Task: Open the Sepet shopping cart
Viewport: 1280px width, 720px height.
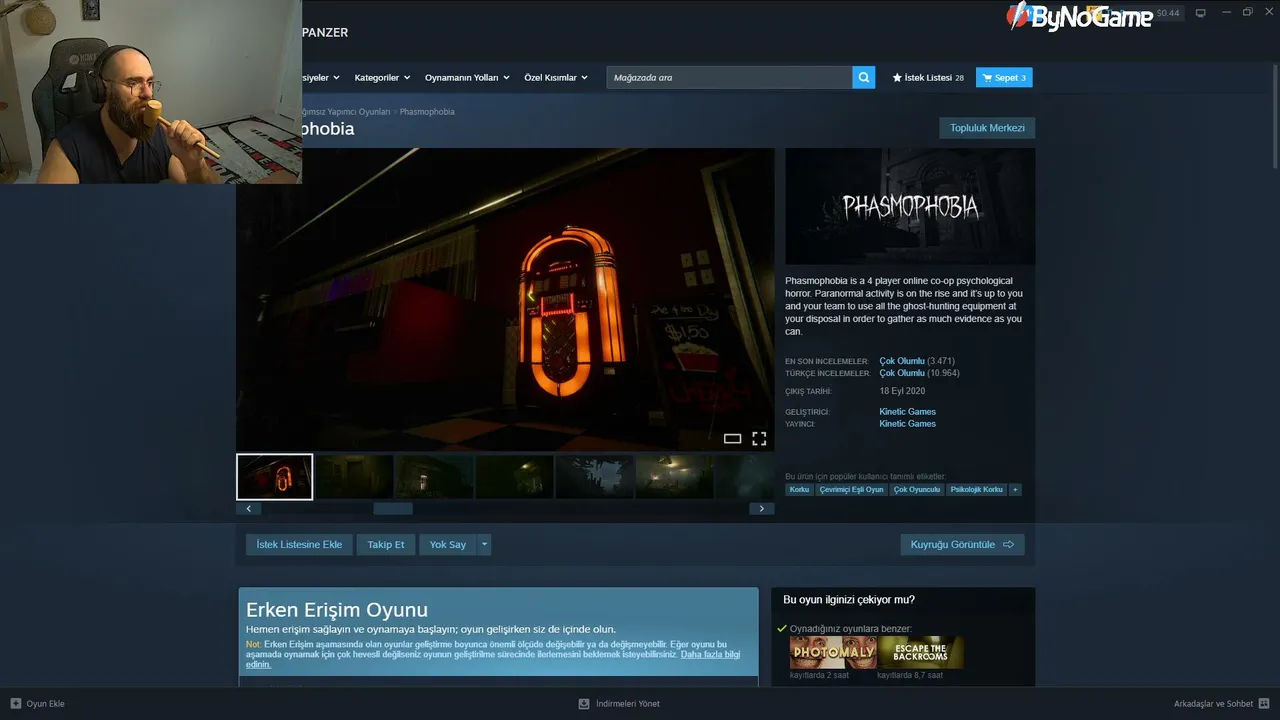Action: (1004, 77)
